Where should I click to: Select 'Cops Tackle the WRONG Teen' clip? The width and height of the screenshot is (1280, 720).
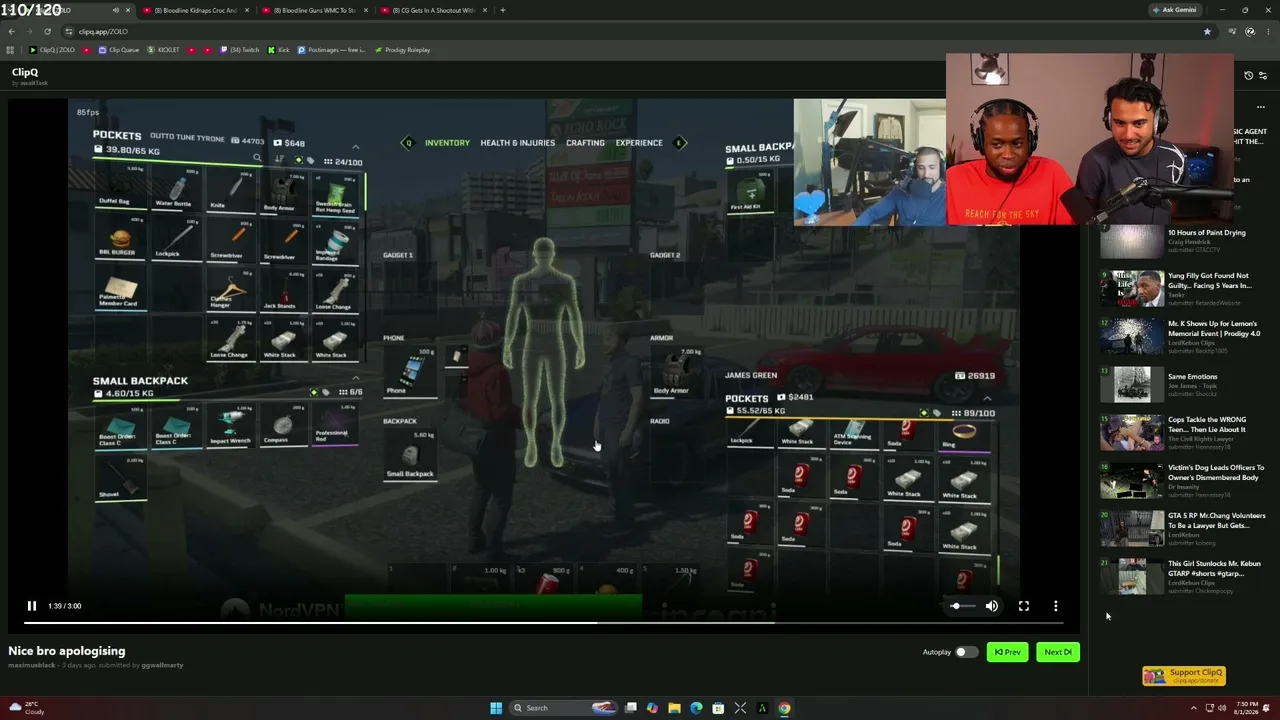click(1182, 432)
